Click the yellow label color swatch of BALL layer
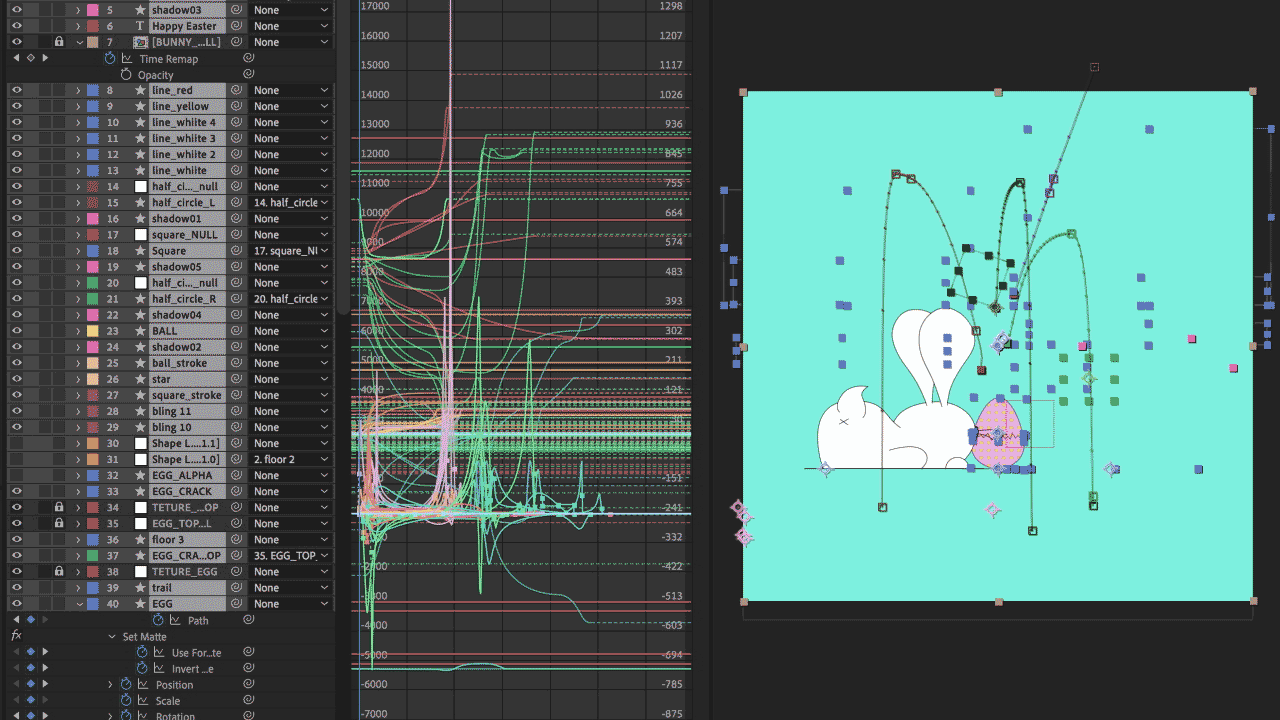This screenshot has height=720, width=1280. [93, 331]
